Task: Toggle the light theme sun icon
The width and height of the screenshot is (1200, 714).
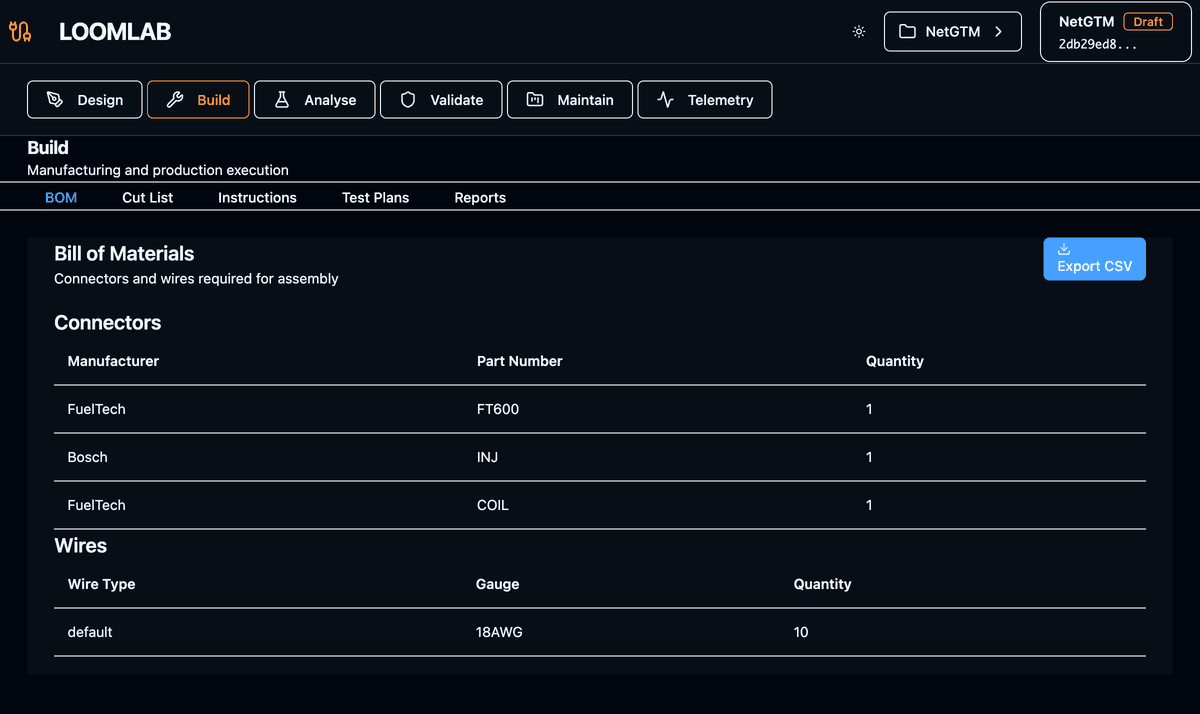Action: [858, 31]
